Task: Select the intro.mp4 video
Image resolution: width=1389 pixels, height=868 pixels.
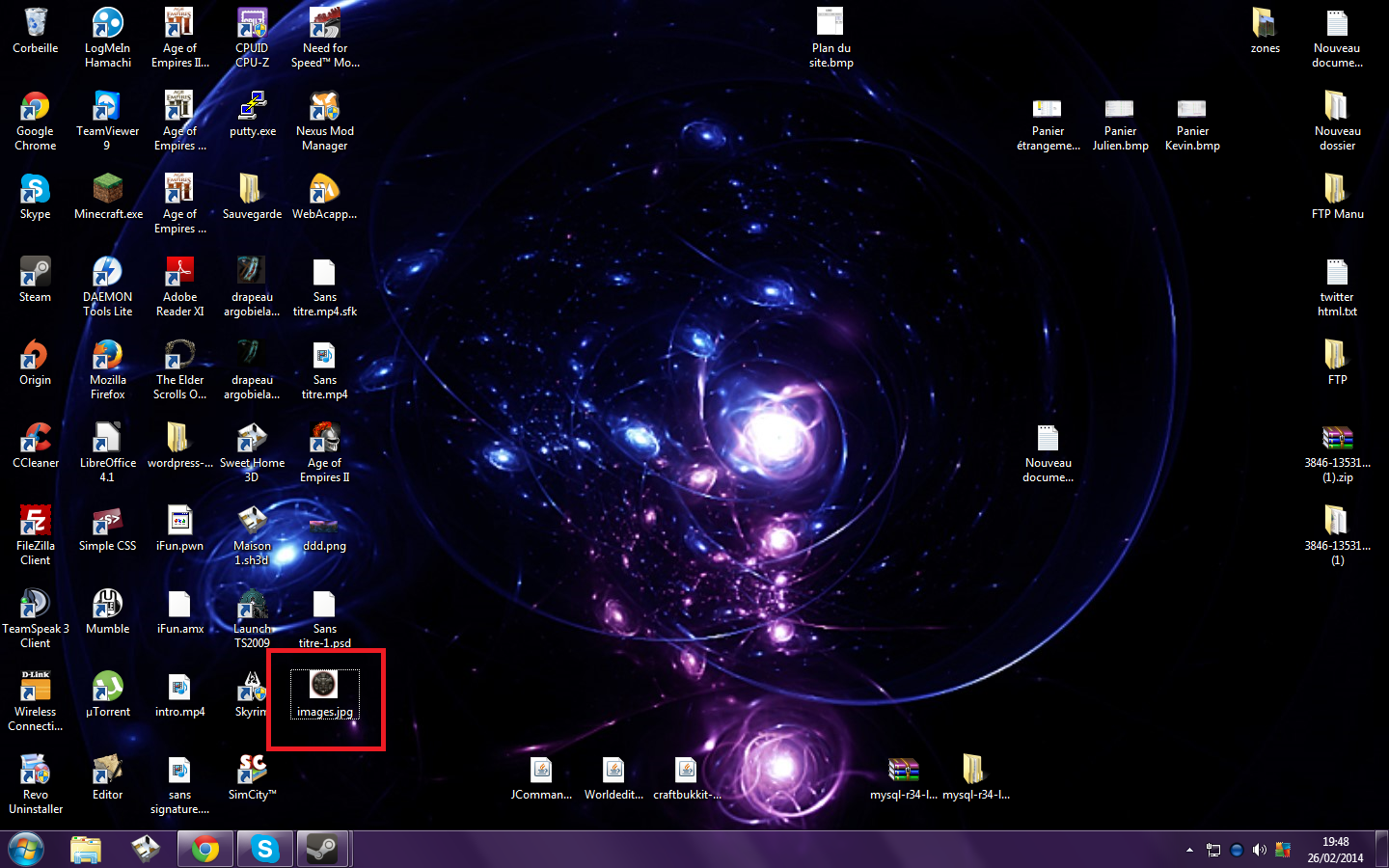Action: pyautogui.click(x=180, y=694)
